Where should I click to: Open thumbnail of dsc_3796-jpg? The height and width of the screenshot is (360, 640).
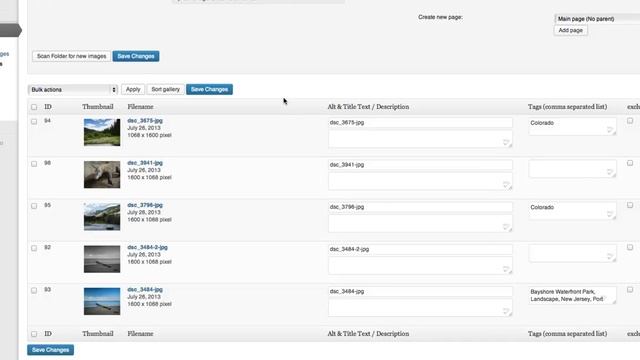pyautogui.click(x=102, y=217)
